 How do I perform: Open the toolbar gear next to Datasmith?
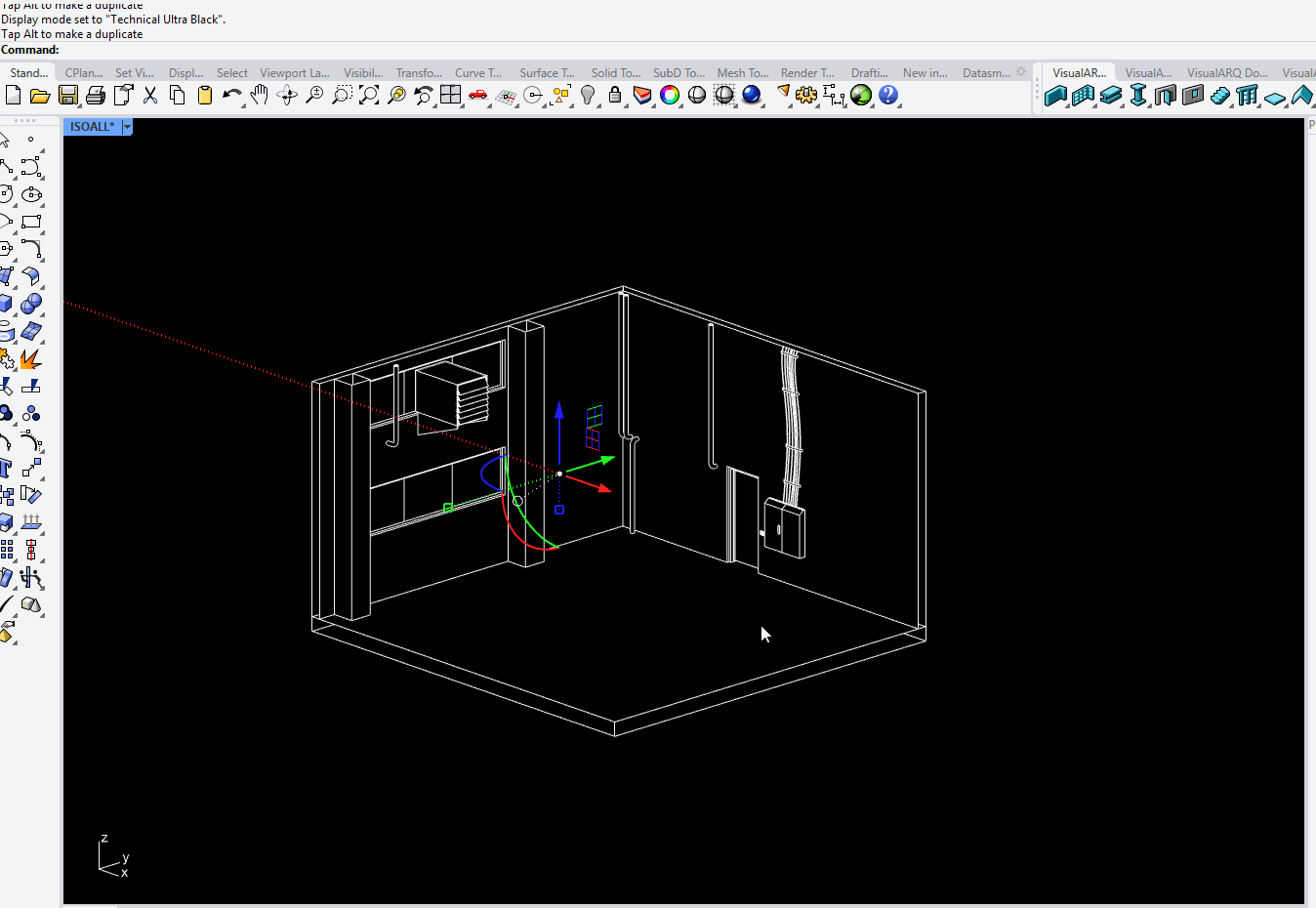tap(1021, 70)
